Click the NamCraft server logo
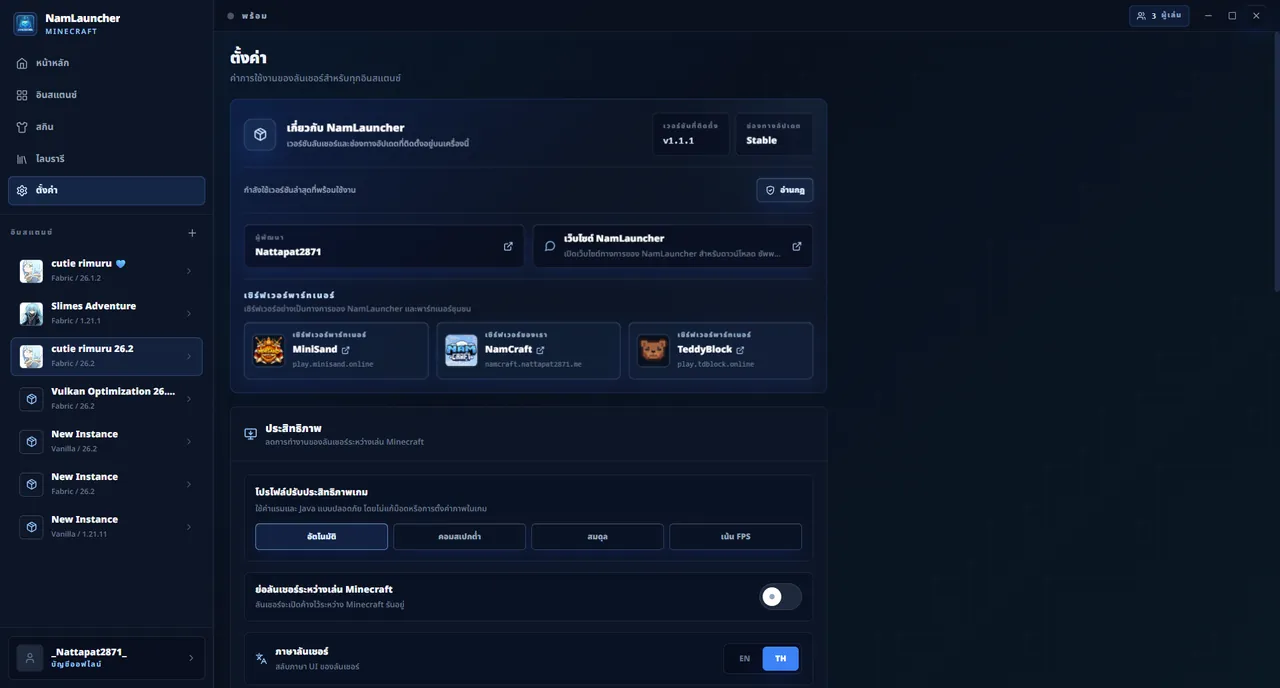This screenshot has height=688, width=1280. (461, 350)
